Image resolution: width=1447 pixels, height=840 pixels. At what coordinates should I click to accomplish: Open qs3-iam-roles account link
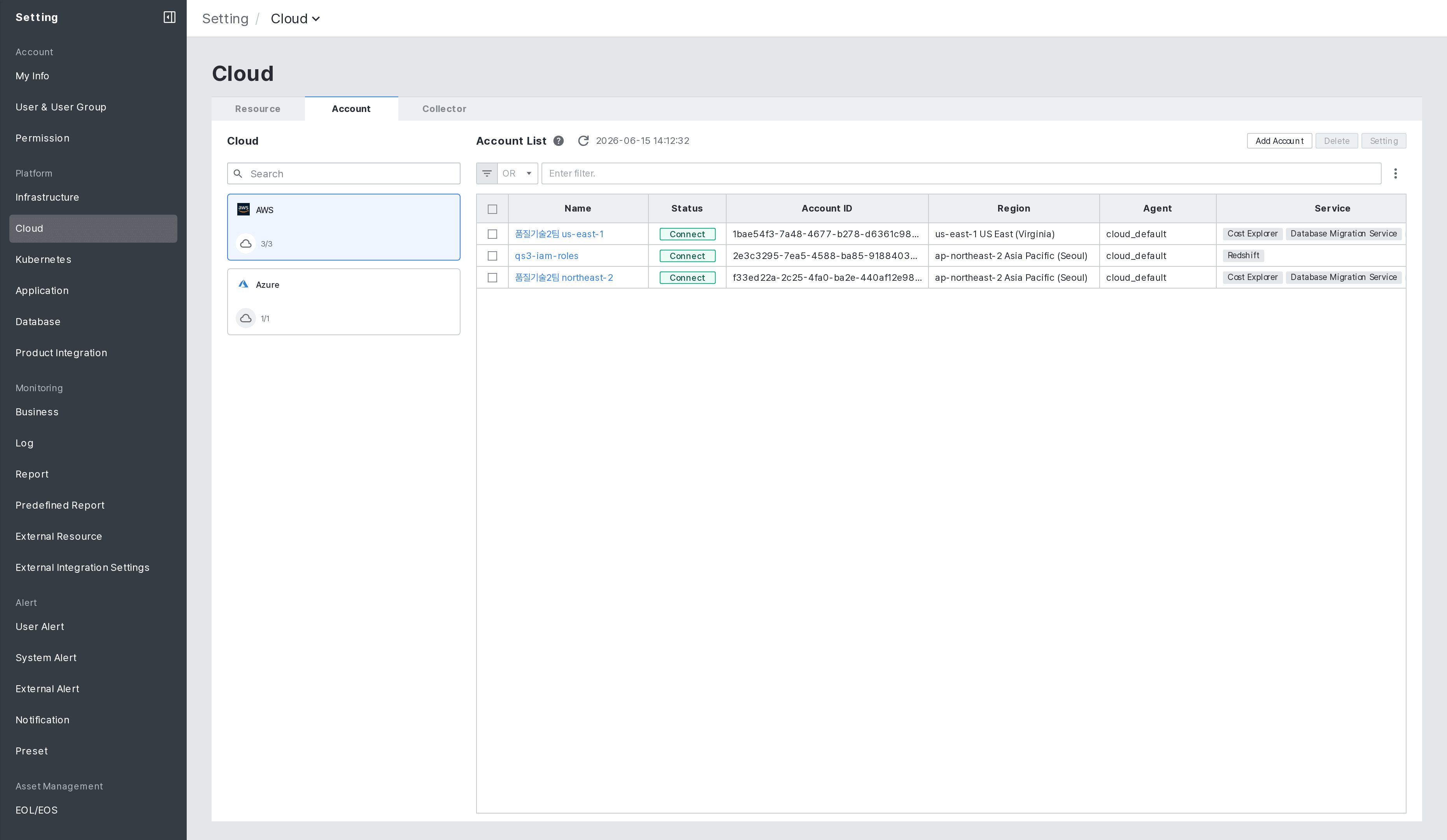click(x=547, y=256)
